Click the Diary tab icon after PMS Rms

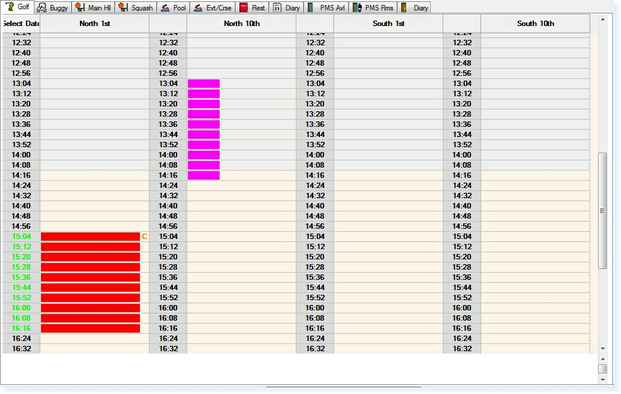[404, 8]
